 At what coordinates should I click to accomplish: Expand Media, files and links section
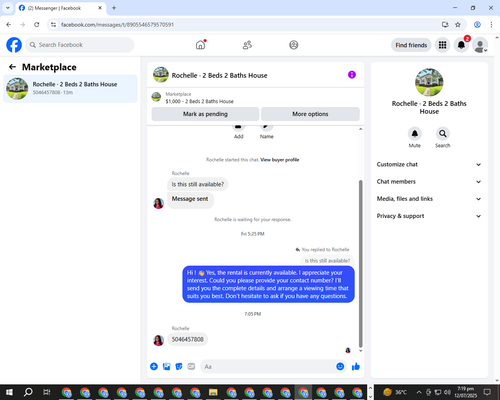[429, 199]
